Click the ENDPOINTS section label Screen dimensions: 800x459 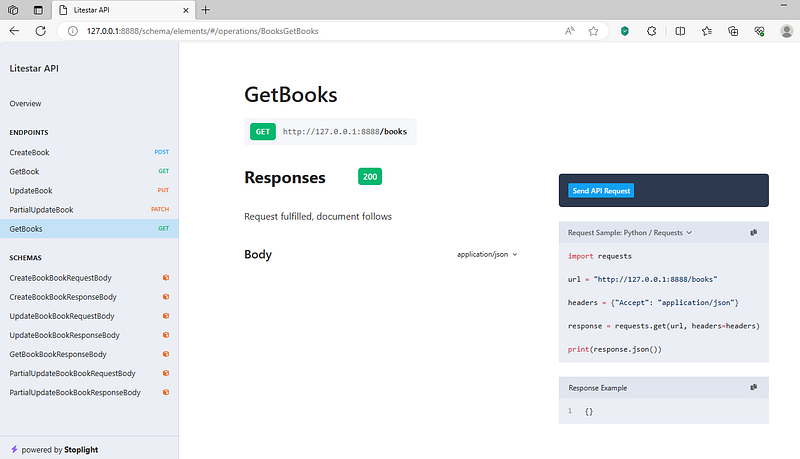[29, 133]
